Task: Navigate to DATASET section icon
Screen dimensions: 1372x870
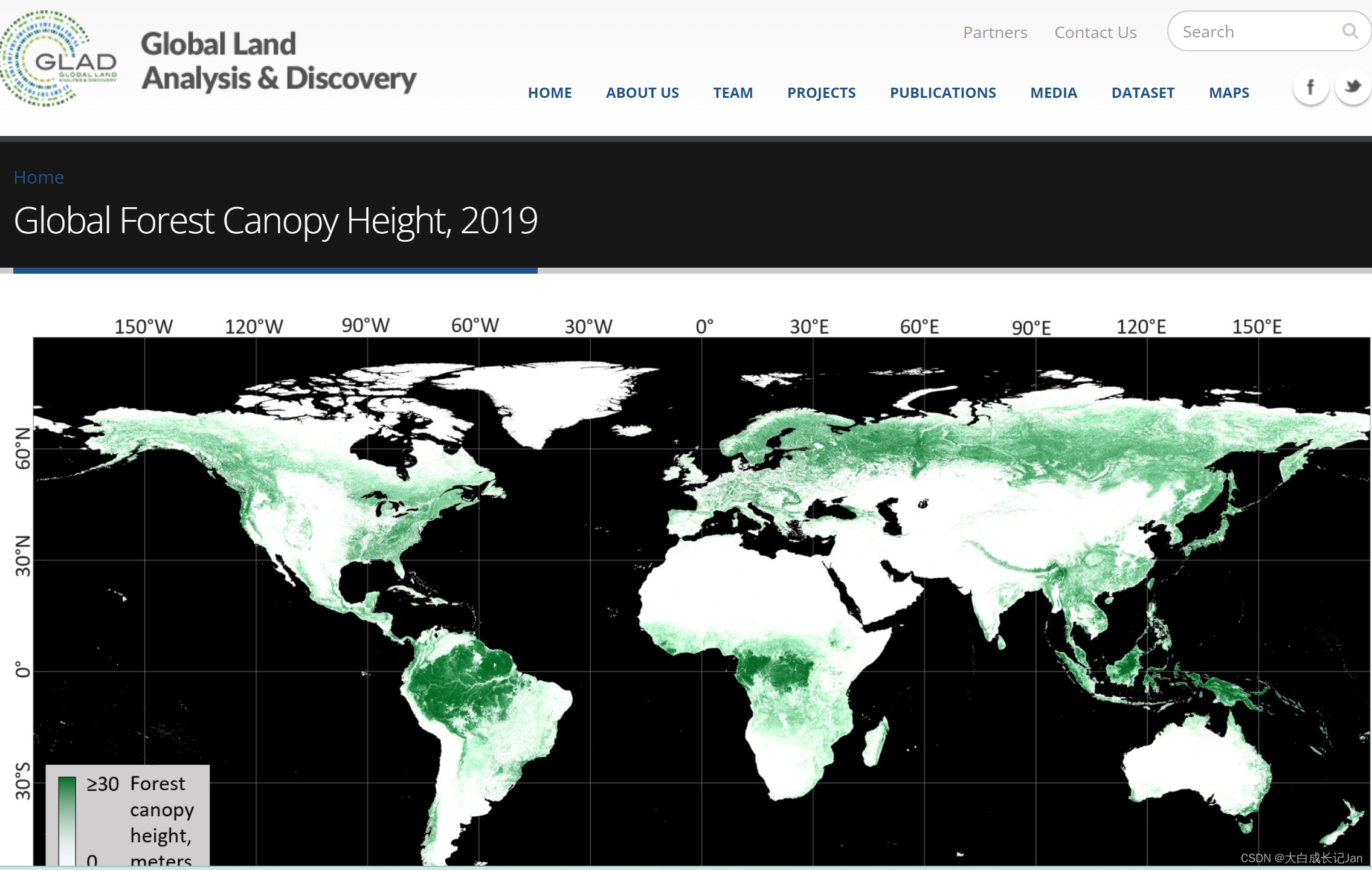Action: tap(1144, 92)
